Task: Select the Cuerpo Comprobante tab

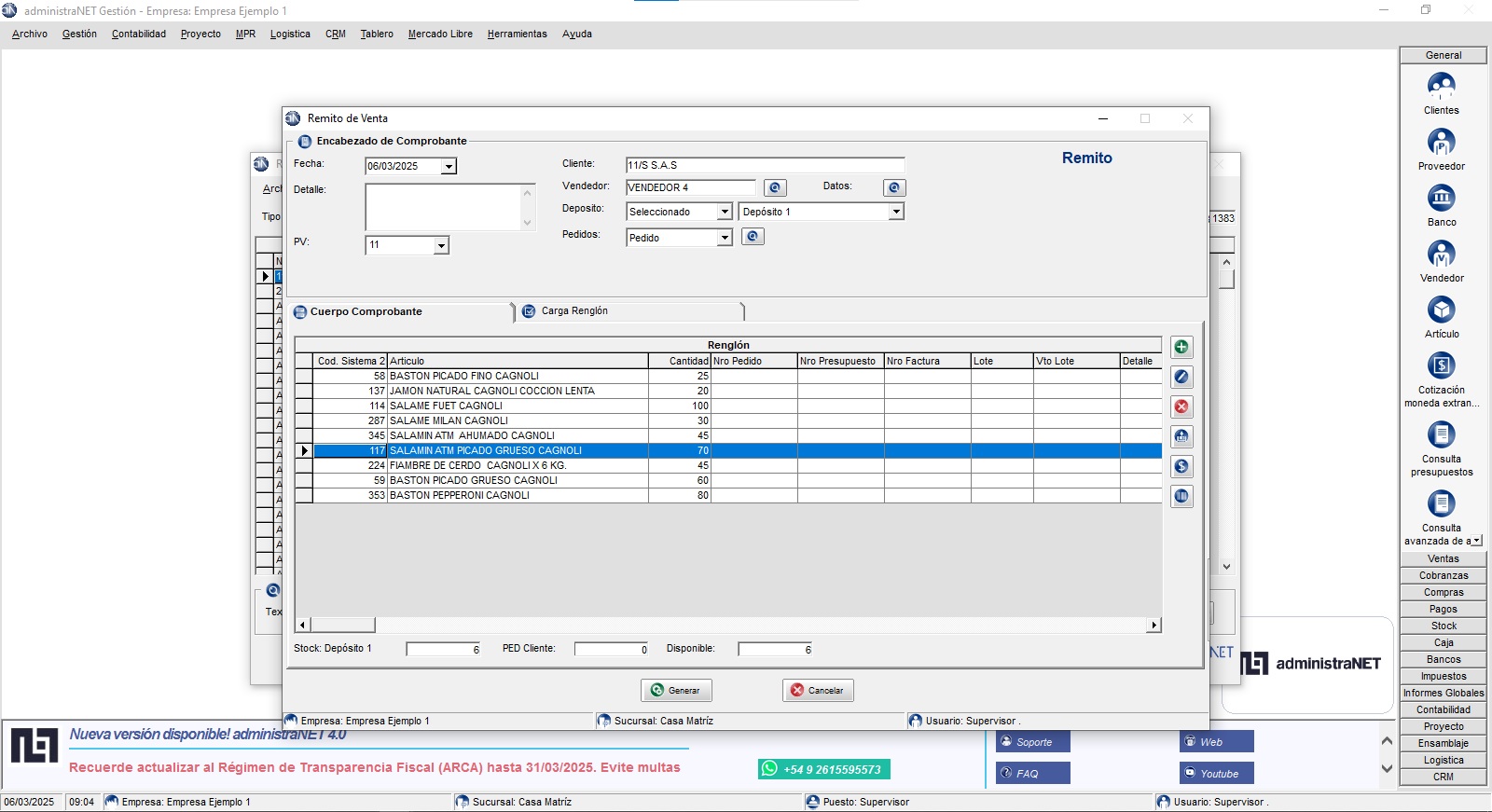Action: (402, 312)
